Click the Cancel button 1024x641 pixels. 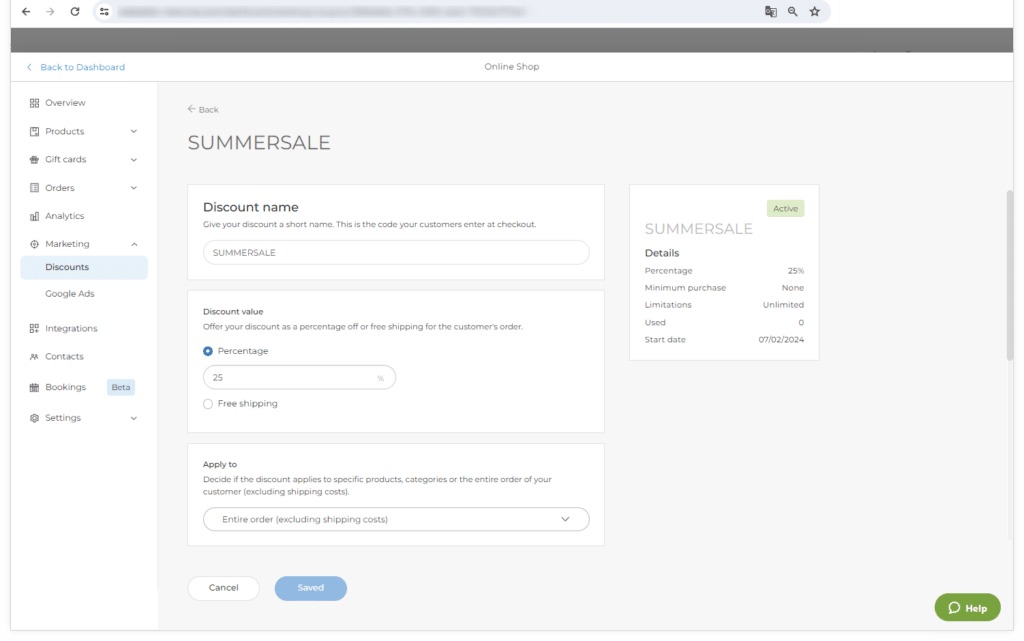223,588
